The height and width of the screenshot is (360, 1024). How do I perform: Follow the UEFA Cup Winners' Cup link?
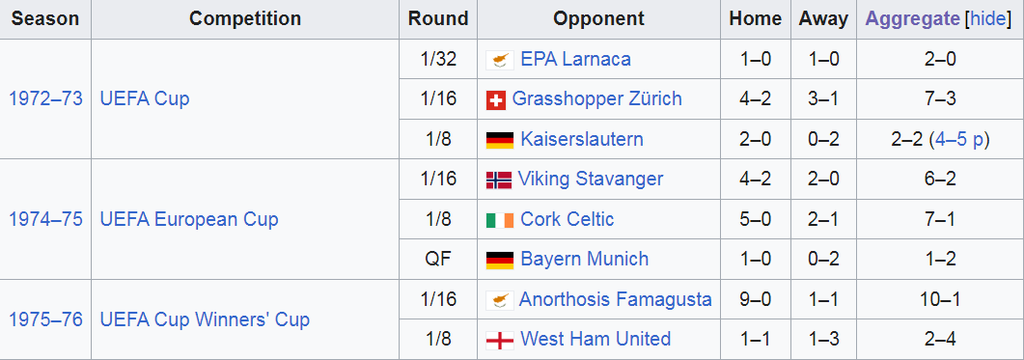[204, 319]
